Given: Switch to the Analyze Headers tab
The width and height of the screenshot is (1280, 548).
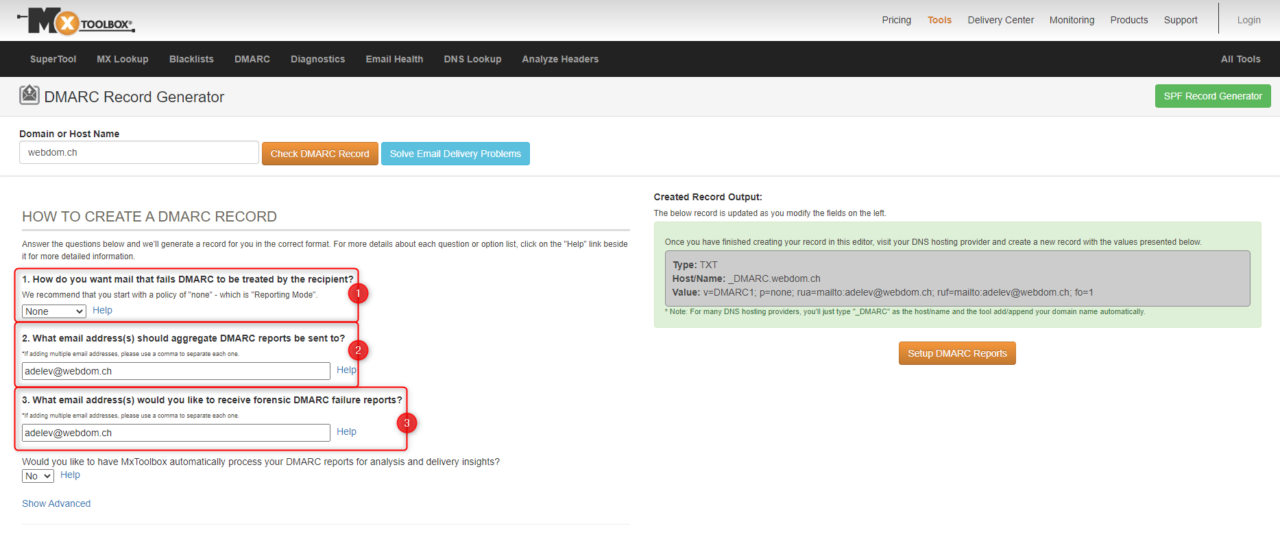Looking at the screenshot, I should 560,59.
